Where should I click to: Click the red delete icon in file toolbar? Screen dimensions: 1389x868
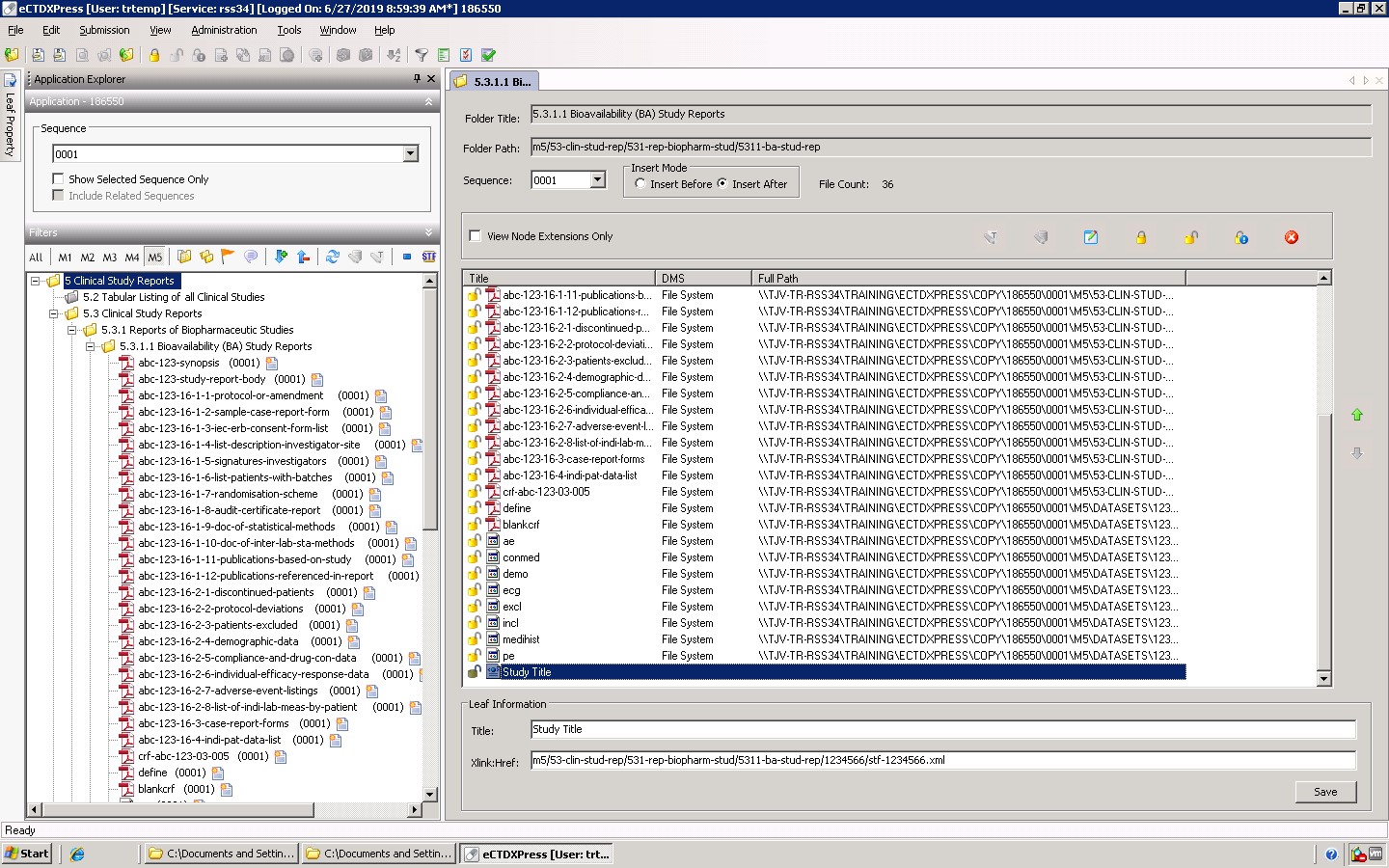(x=1291, y=237)
